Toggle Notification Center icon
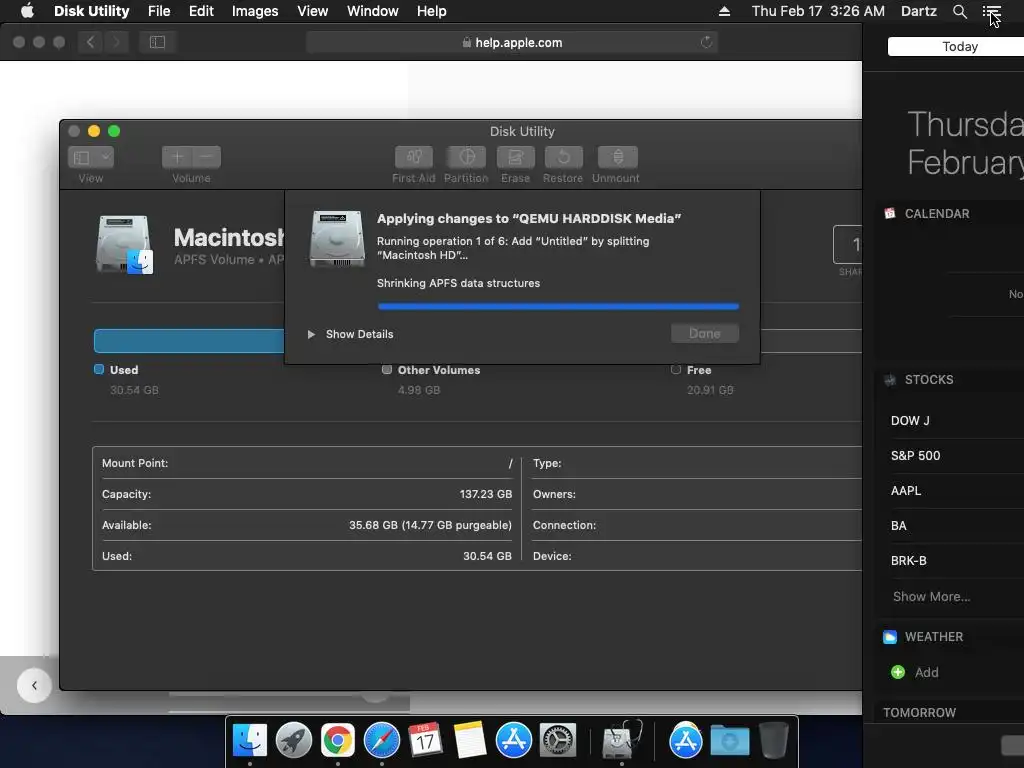1024x768 pixels. tap(991, 11)
